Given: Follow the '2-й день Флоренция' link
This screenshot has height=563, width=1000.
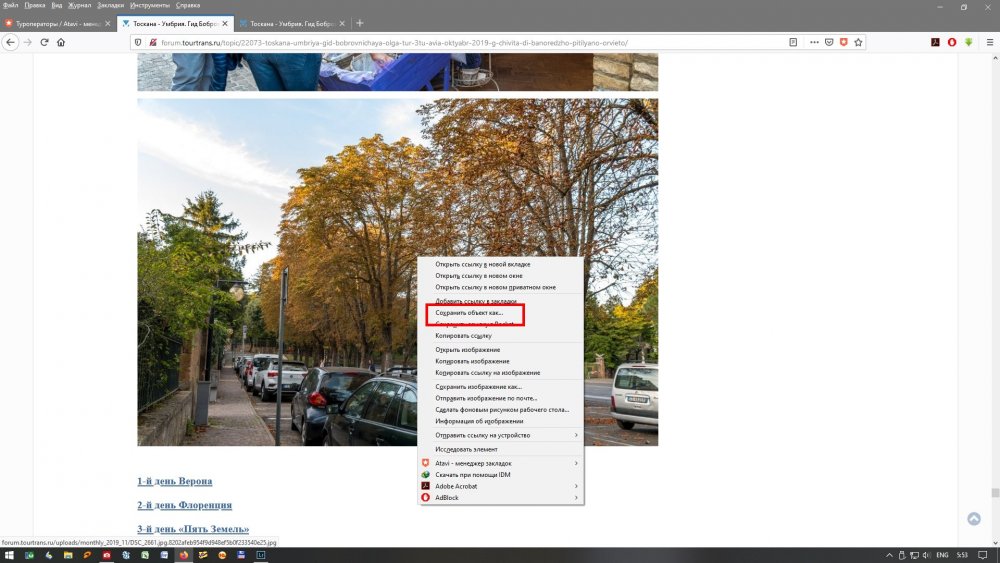Looking at the screenshot, I should (x=184, y=505).
